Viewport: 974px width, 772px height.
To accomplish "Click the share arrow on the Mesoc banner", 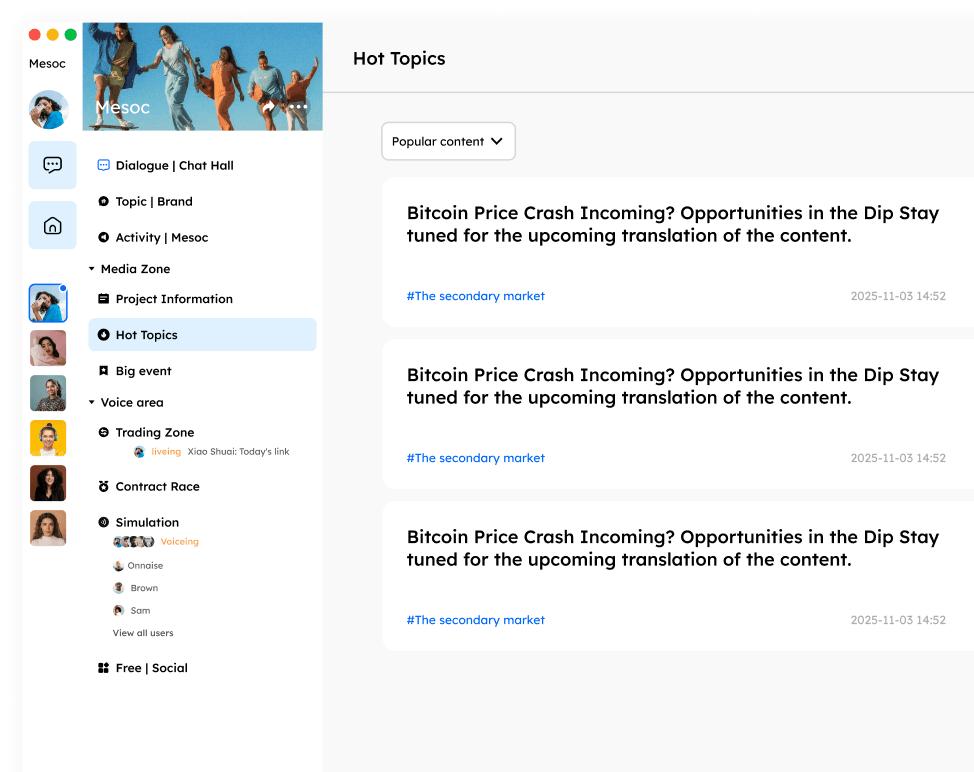I will 268,107.
